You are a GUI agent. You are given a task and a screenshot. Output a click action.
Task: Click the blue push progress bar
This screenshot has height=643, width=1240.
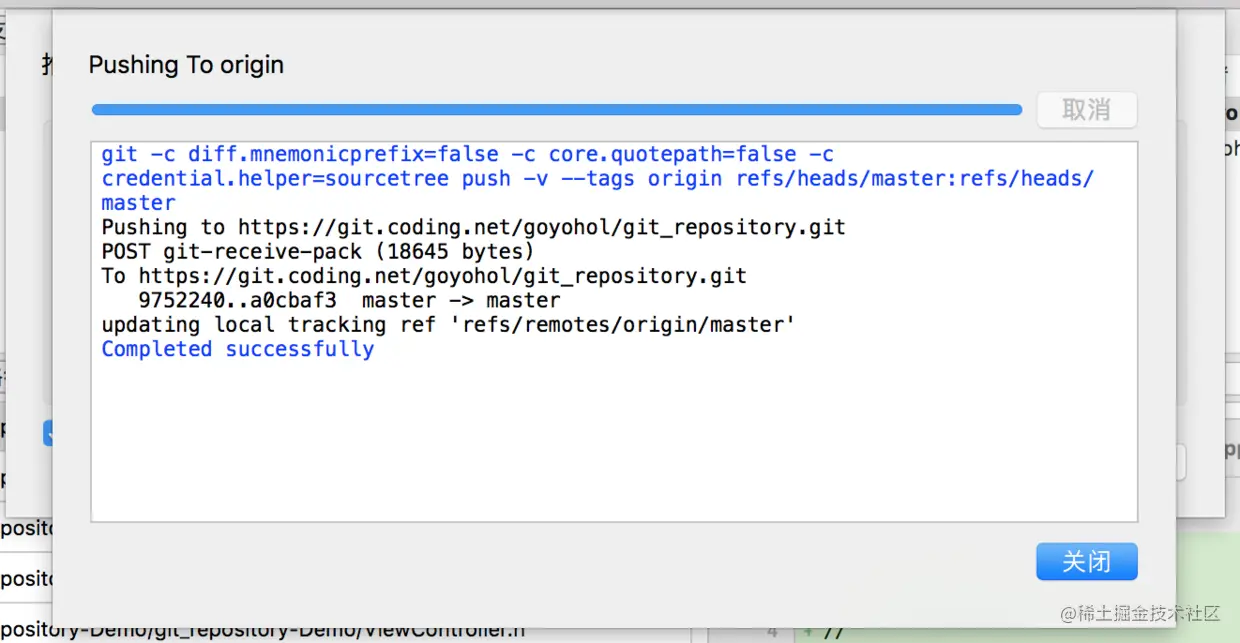[557, 110]
